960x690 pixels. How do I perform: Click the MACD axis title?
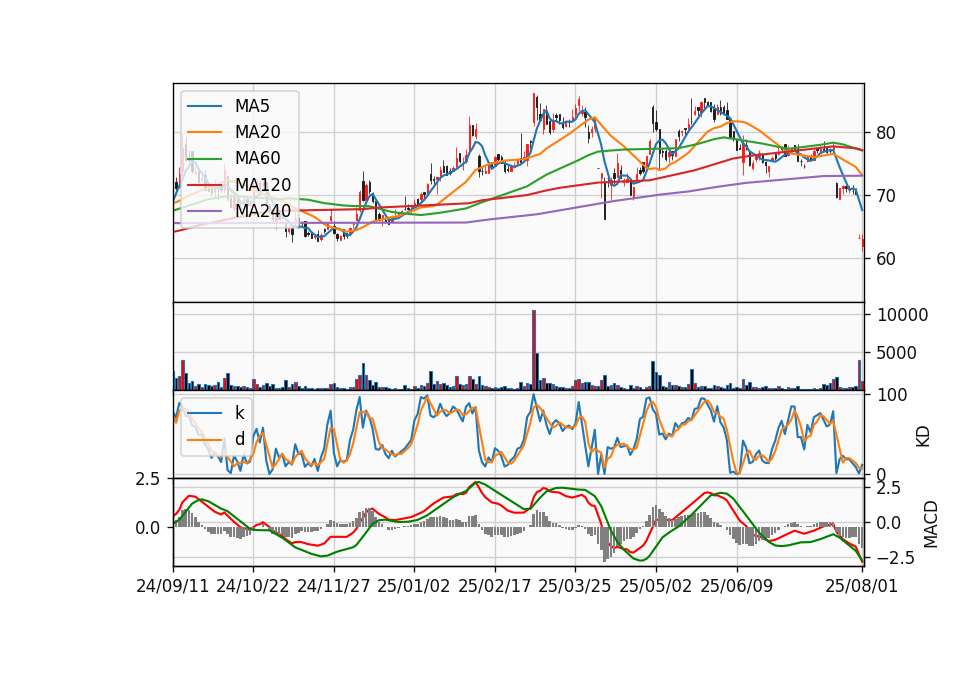[931, 524]
